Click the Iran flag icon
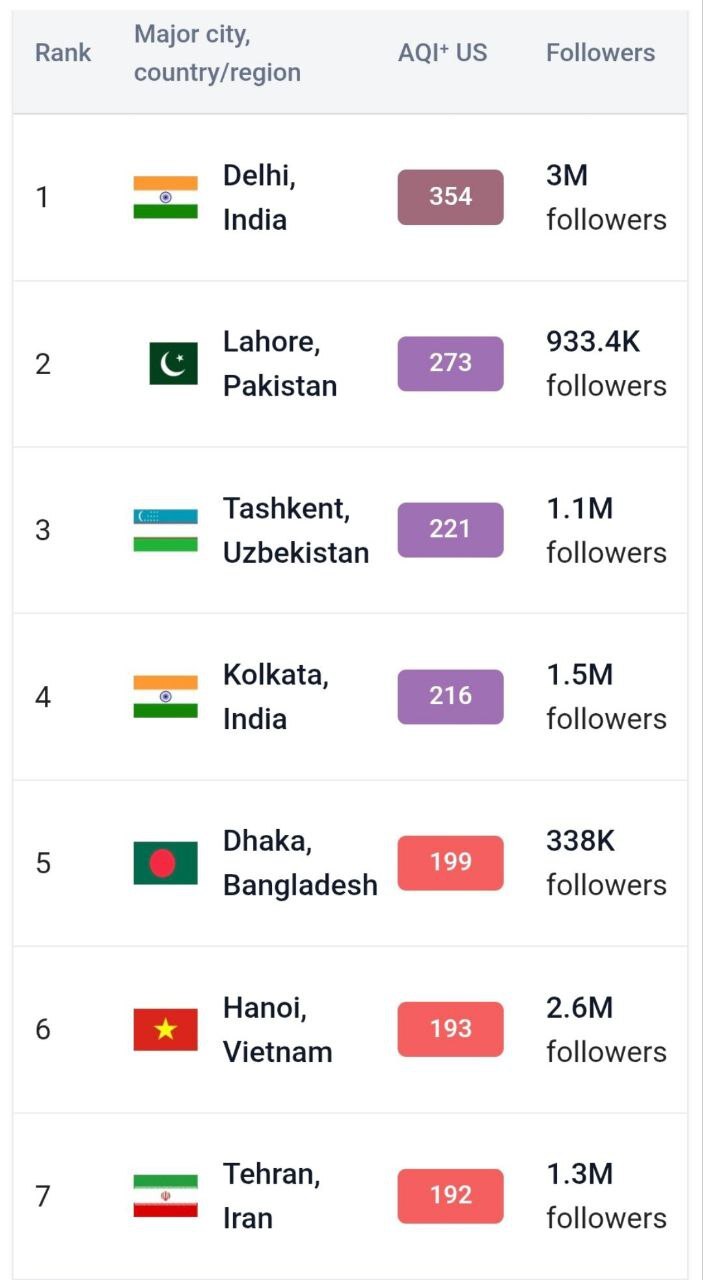Screen dimensions: 703x1280 tap(166, 1196)
